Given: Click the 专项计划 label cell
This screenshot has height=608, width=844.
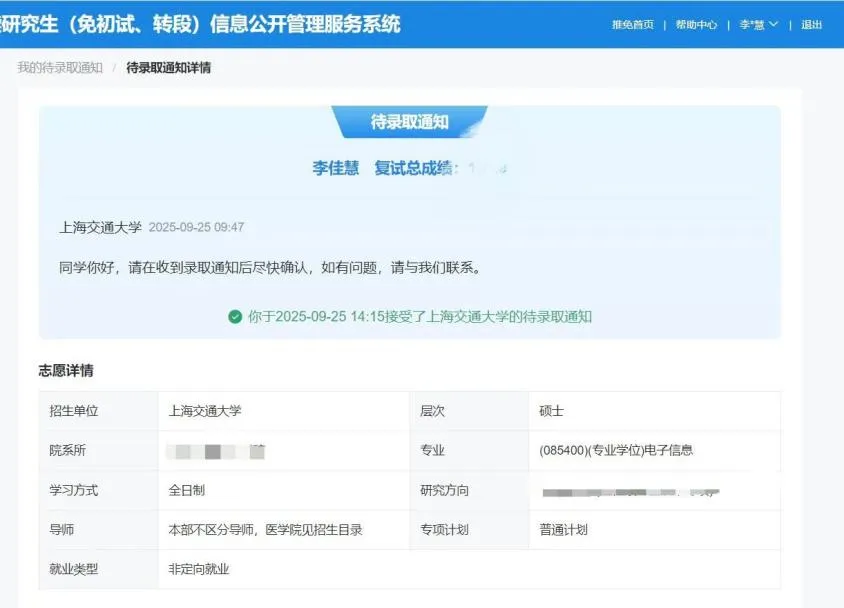Looking at the screenshot, I should pyautogui.click(x=469, y=530).
